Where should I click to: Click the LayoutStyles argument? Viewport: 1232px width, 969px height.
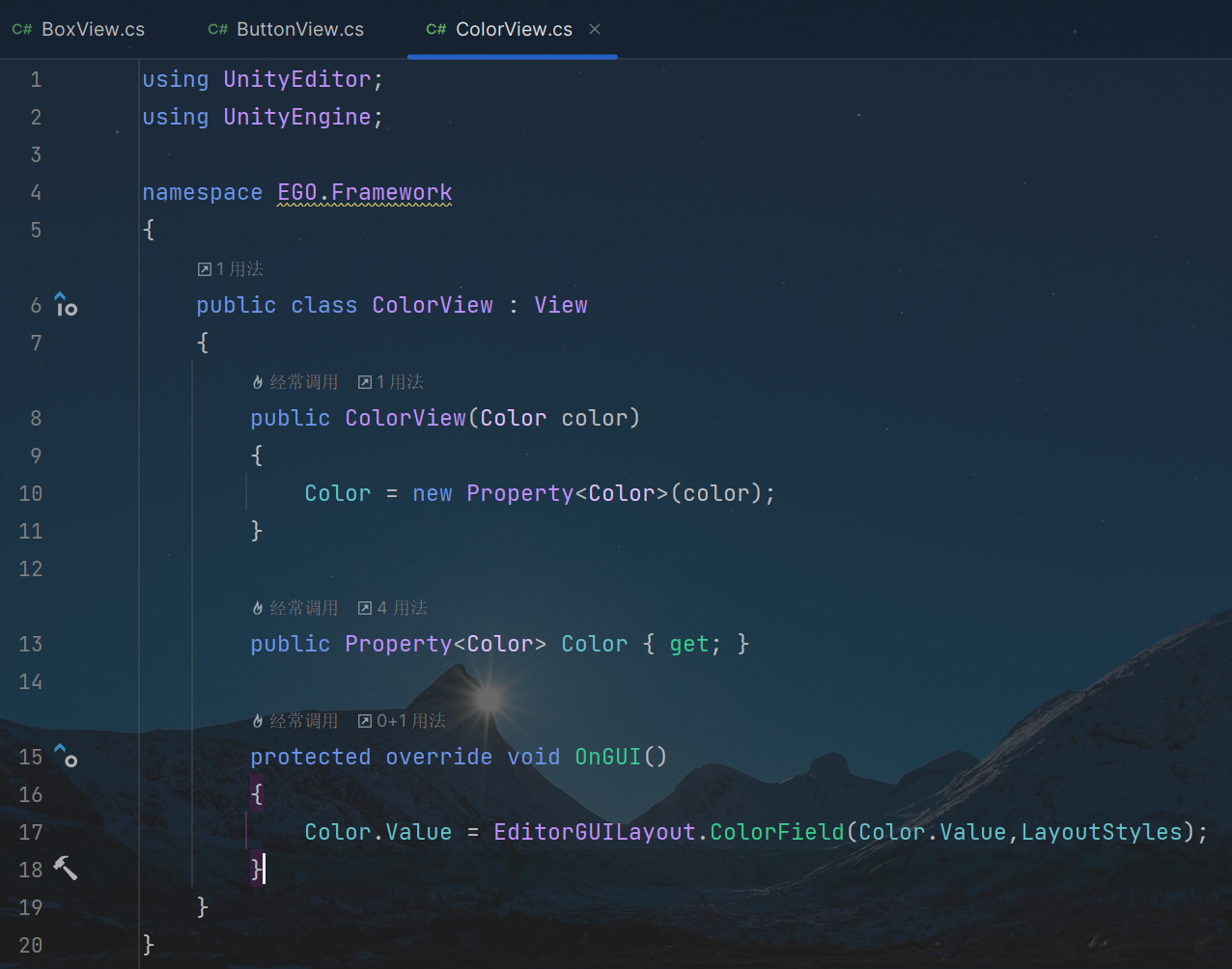coord(1102,832)
